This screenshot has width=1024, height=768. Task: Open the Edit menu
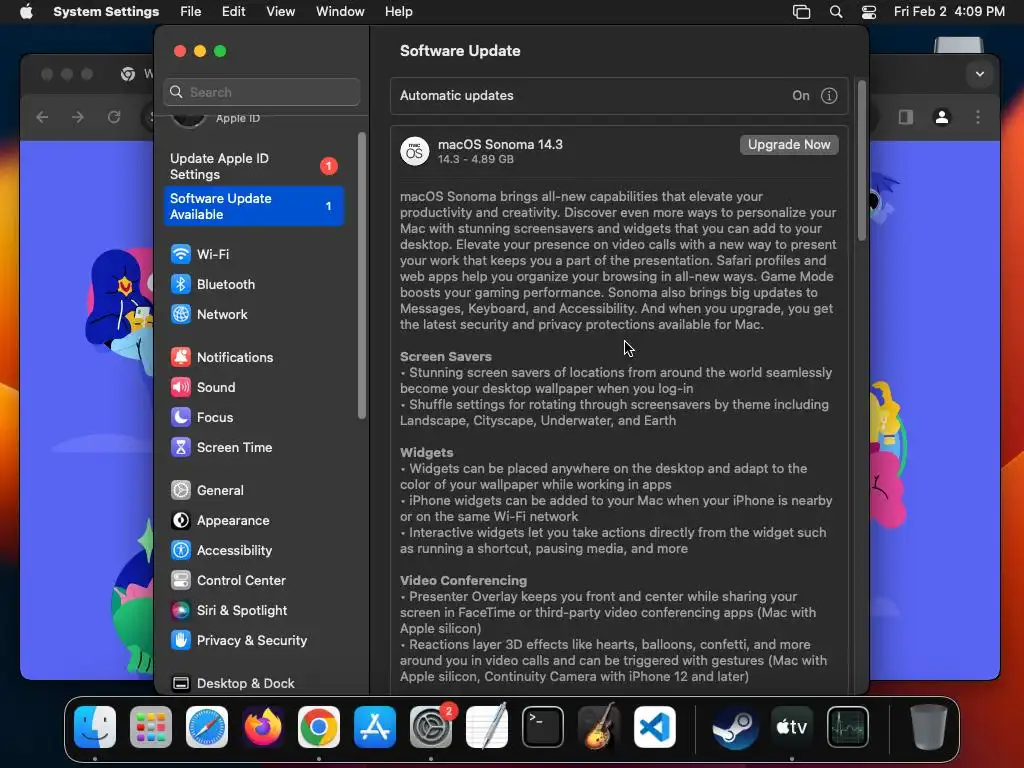(x=233, y=12)
